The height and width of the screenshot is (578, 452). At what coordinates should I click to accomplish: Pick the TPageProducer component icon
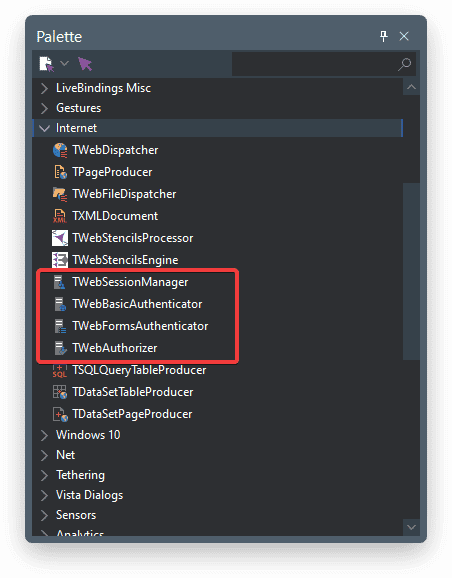[60, 172]
